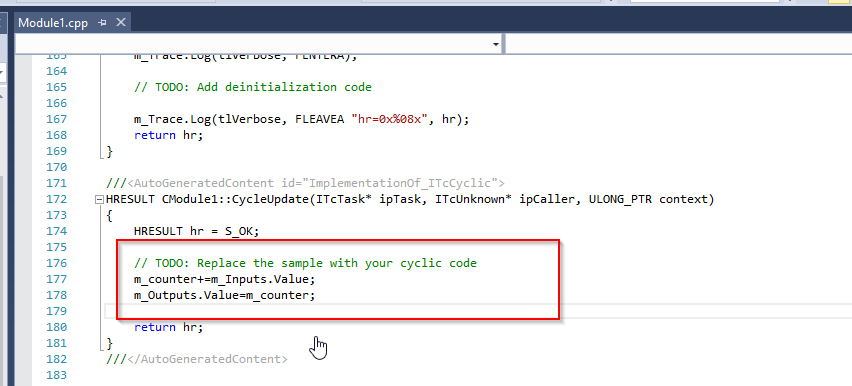The width and height of the screenshot is (852, 386).
Task: Open the right member navigation combo box
Action: point(679,44)
